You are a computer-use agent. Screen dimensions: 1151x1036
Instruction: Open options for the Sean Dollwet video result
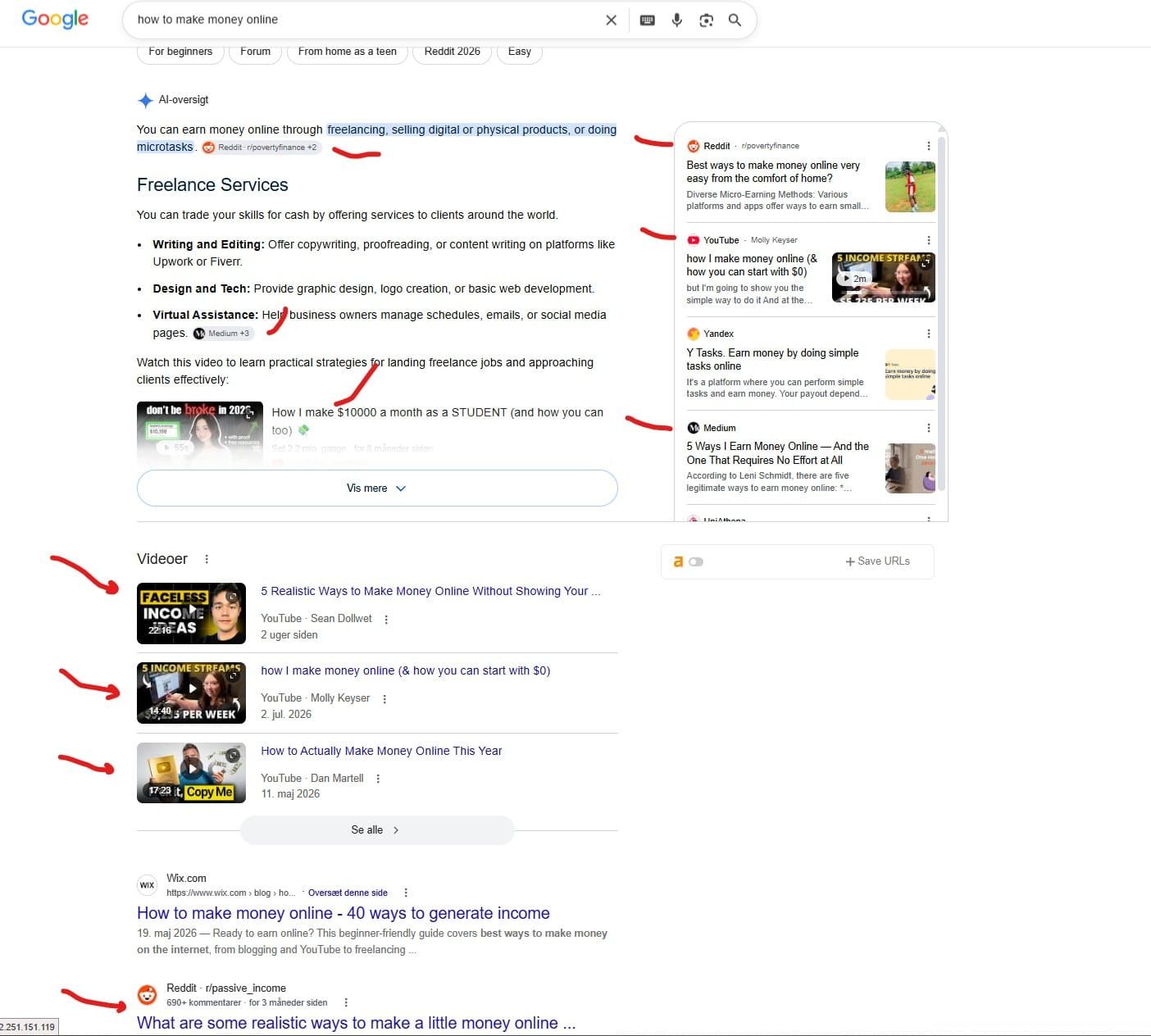pos(386,620)
